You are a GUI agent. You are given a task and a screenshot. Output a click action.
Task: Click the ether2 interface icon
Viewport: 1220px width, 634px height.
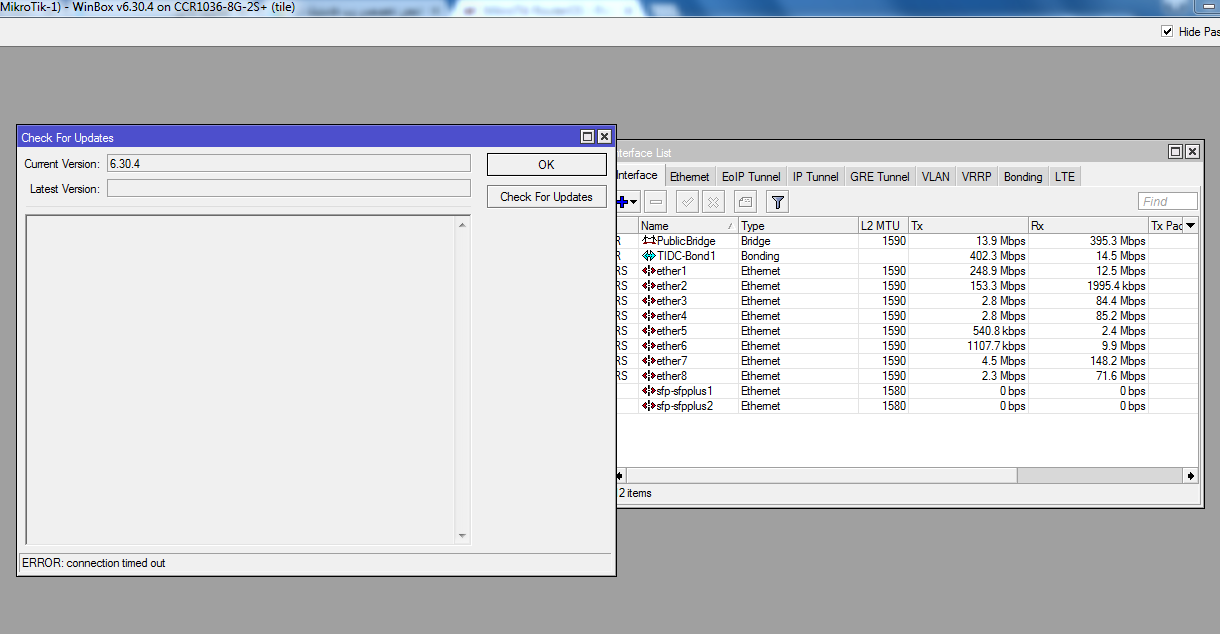[x=649, y=286]
